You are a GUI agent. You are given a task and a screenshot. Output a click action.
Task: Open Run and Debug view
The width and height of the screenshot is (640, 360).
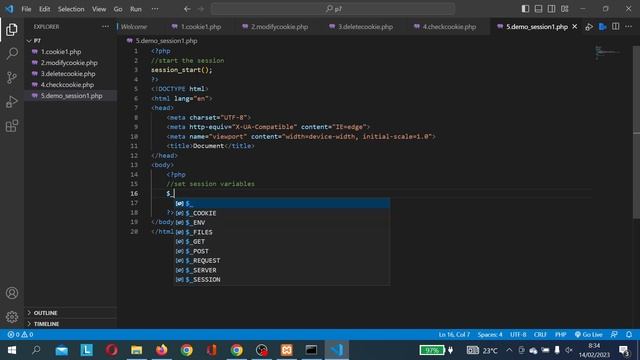click(12, 102)
